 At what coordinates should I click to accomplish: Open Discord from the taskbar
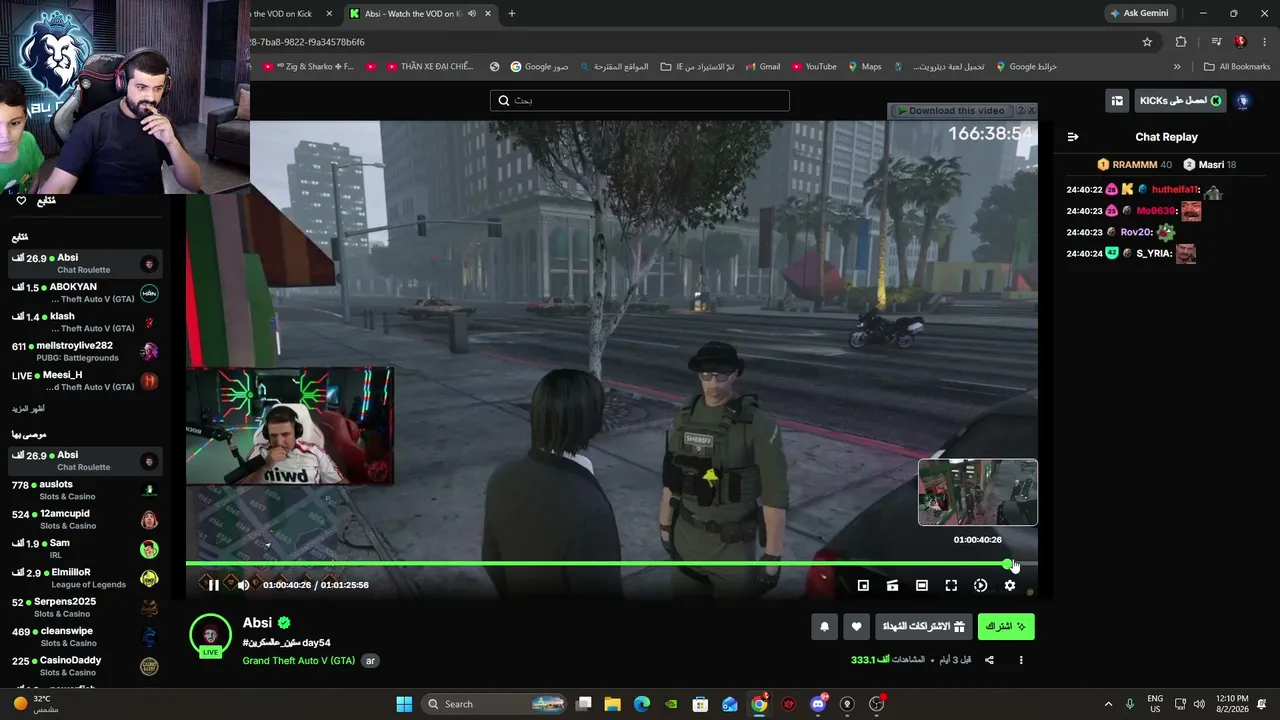tap(818, 704)
